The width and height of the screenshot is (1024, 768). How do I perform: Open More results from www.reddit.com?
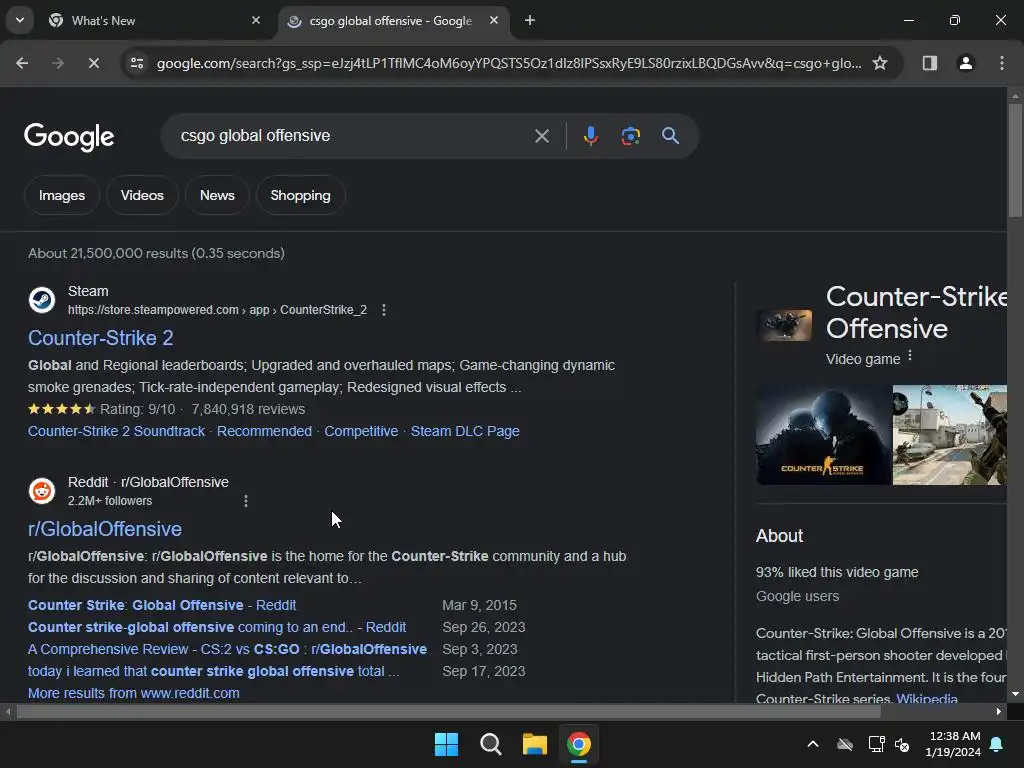point(133,693)
